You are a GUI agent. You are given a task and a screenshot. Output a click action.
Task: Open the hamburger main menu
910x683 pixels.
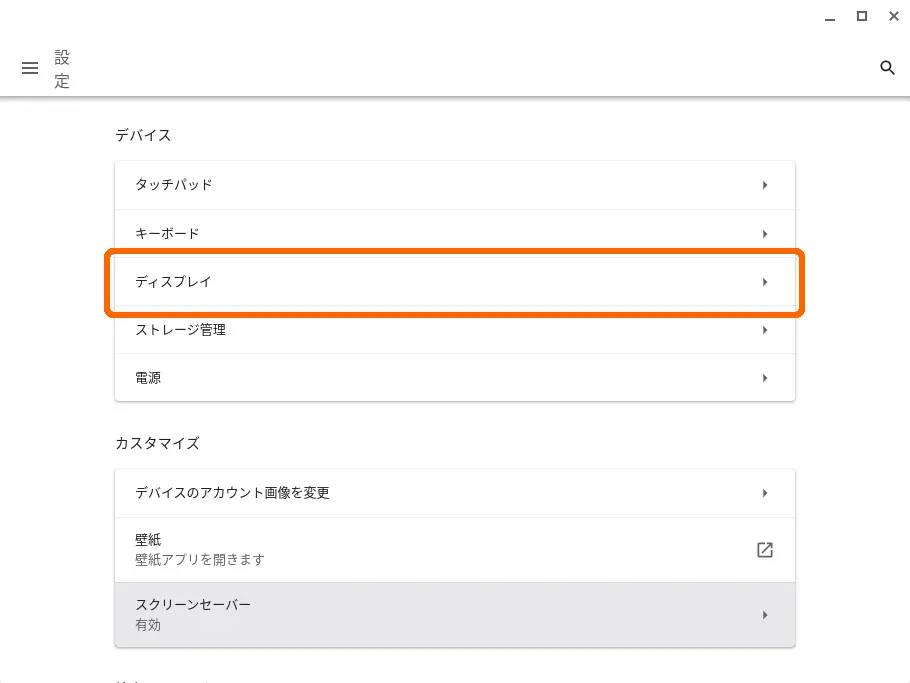click(30, 68)
